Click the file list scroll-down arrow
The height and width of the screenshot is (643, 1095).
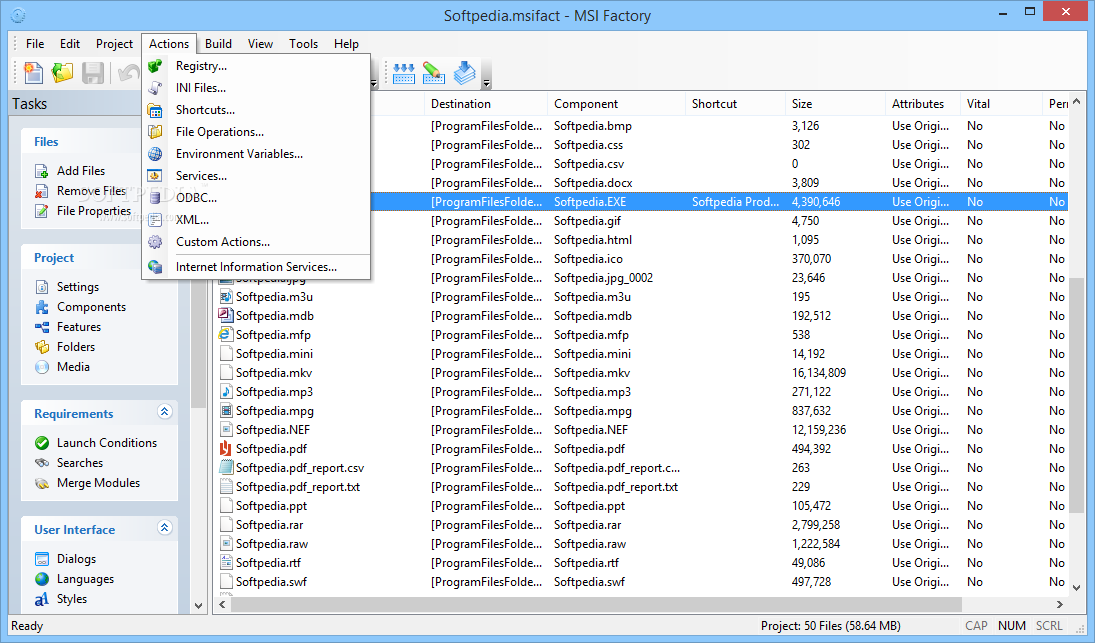tap(1076, 588)
